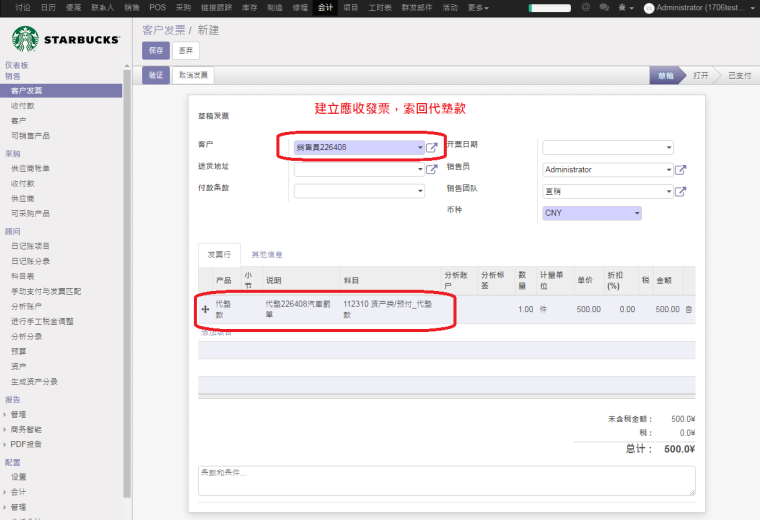The width and height of the screenshot is (760, 520).
Task: Open the 讨论 menu
Action: pyautogui.click(x=22, y=7)
